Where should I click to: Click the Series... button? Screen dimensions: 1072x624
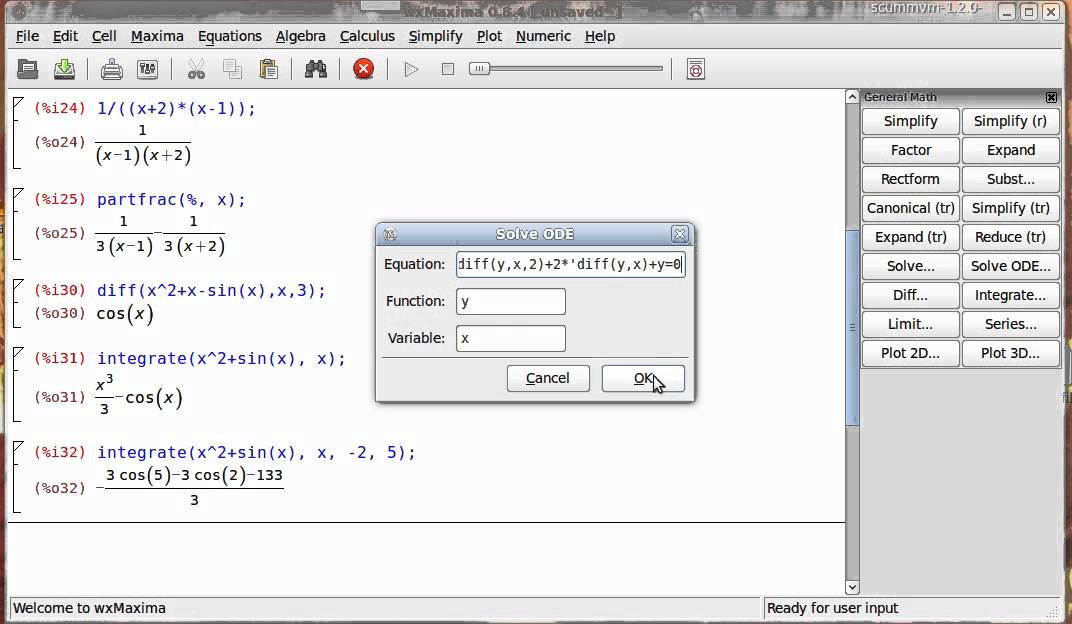[x=1010, y=324]
